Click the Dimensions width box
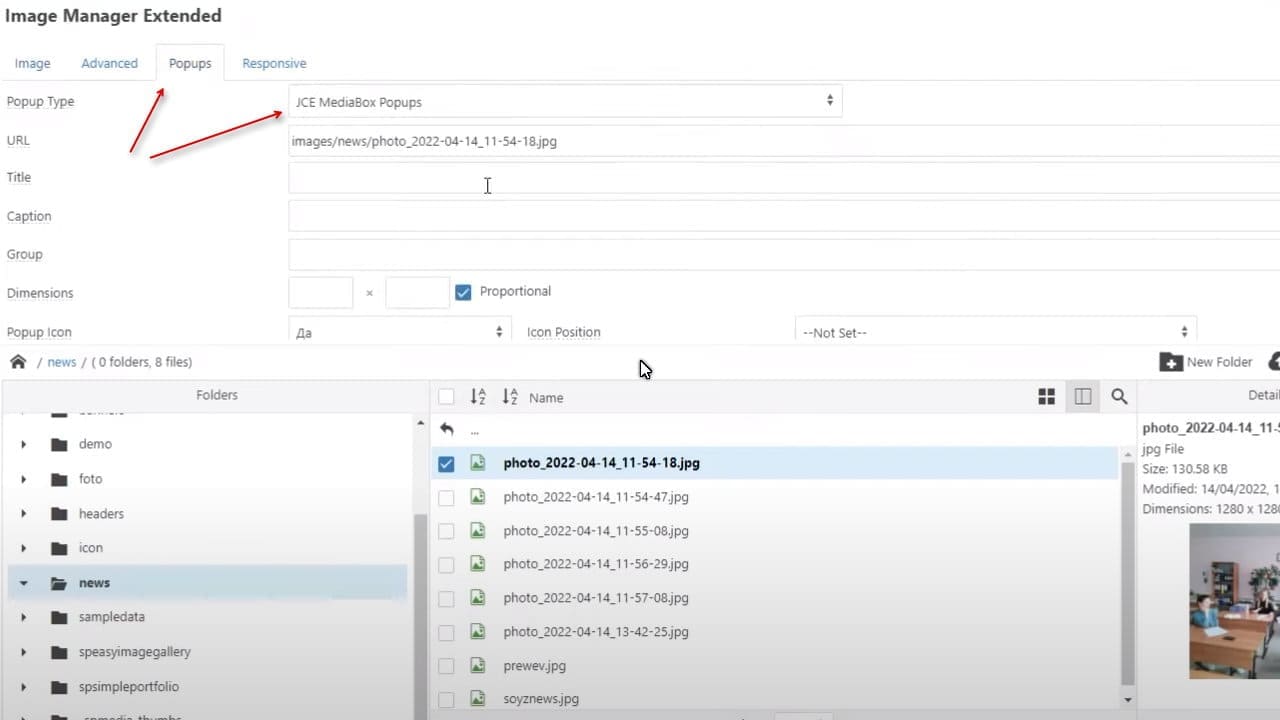This screenshot has width=1280, height=720. (x=321, y=293)
